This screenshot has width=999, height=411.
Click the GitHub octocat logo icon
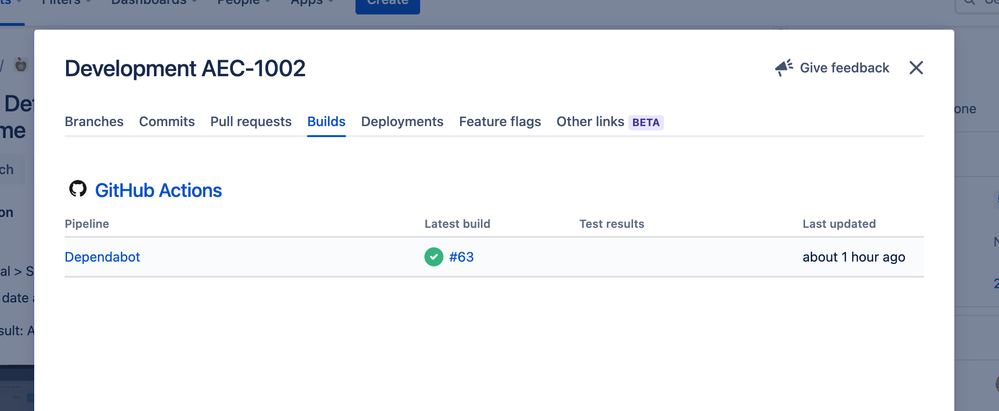[78, 189]
